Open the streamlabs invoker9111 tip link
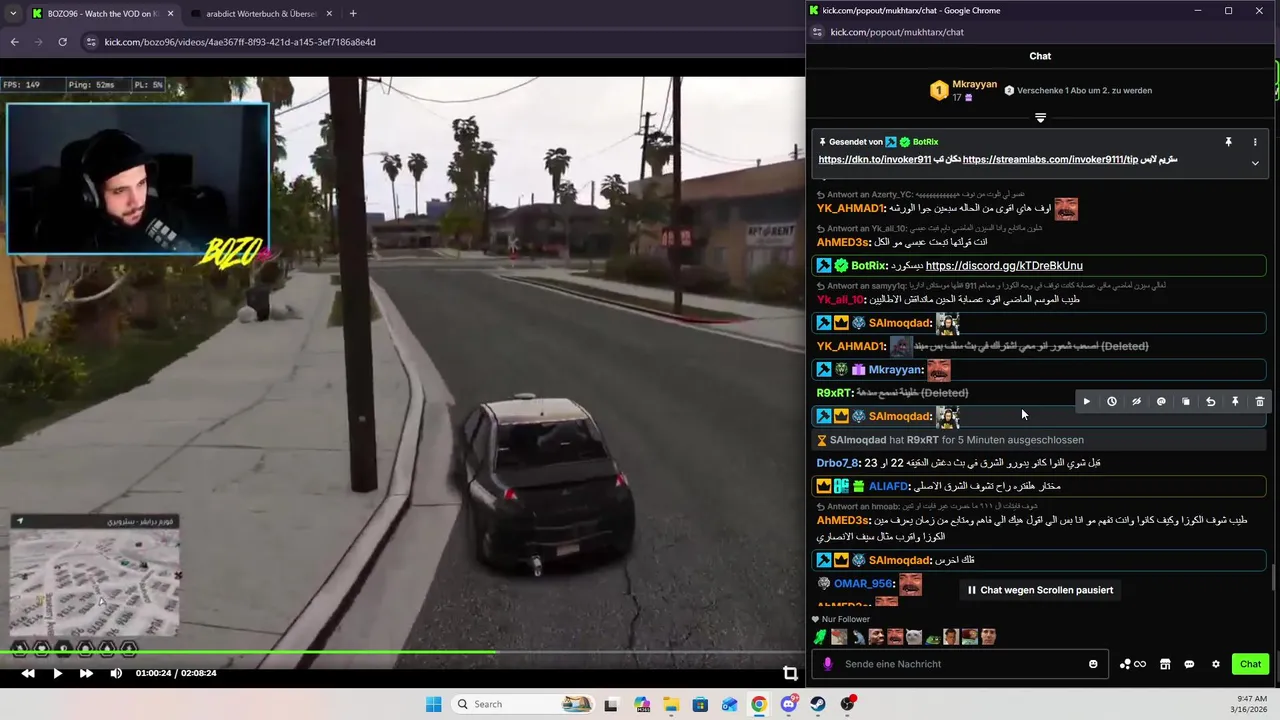 click(1050, 159)
